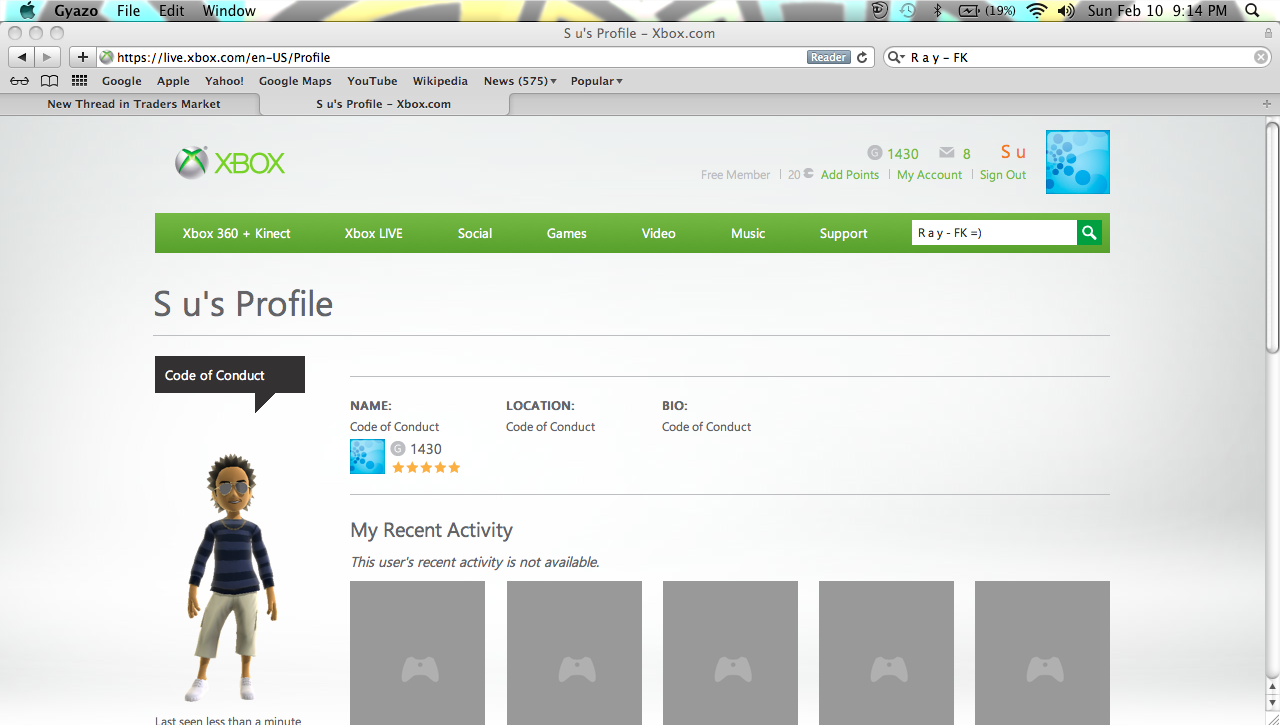Switch to New Thread in Traders Market tab
The width and height of the screenshot is (1280, 725).
tap(134, 104)
